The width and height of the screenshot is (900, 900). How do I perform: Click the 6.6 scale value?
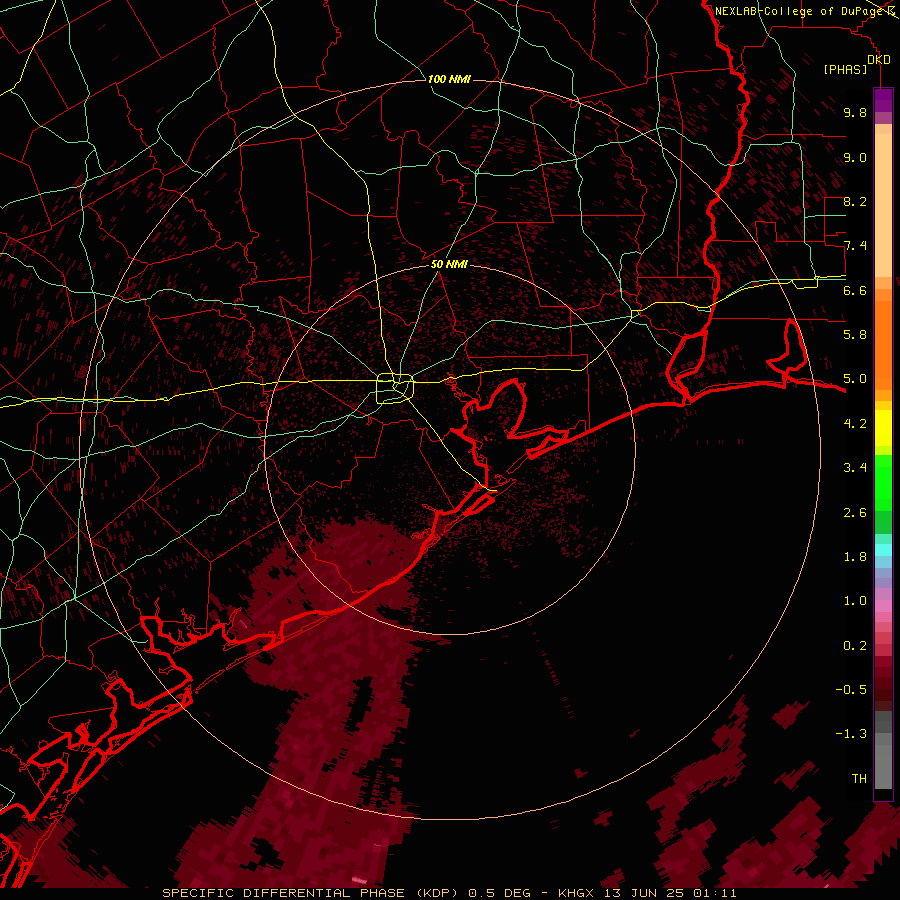[x=855, y=291]
